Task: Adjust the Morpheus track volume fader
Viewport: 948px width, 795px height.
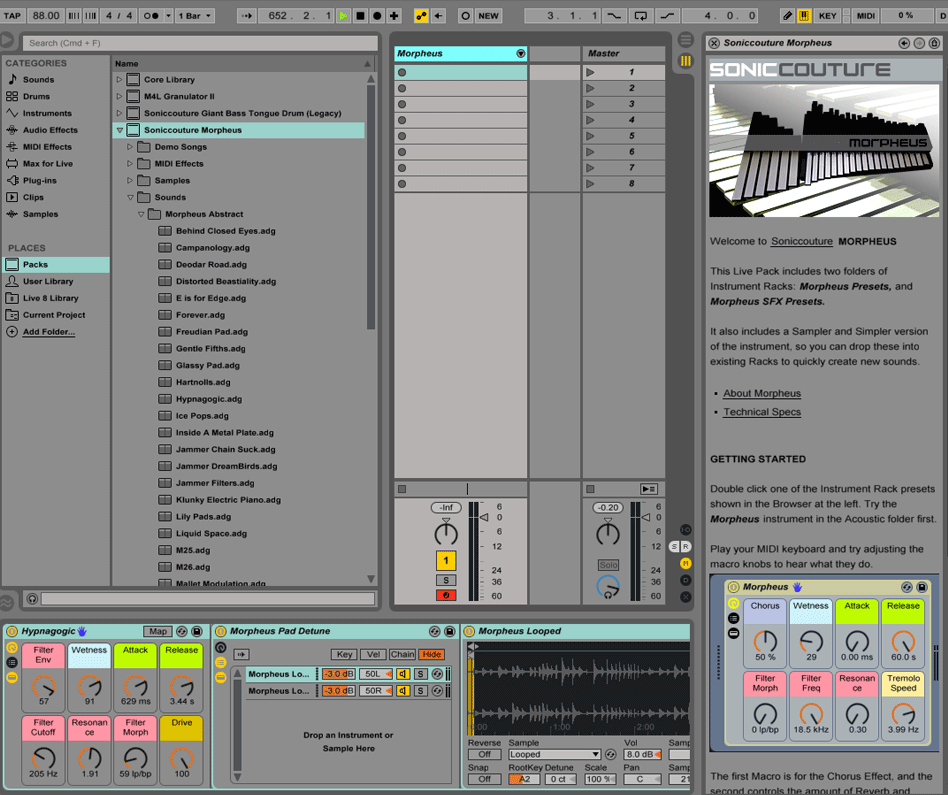Action: pyautogui.click(x=484, y=518)
